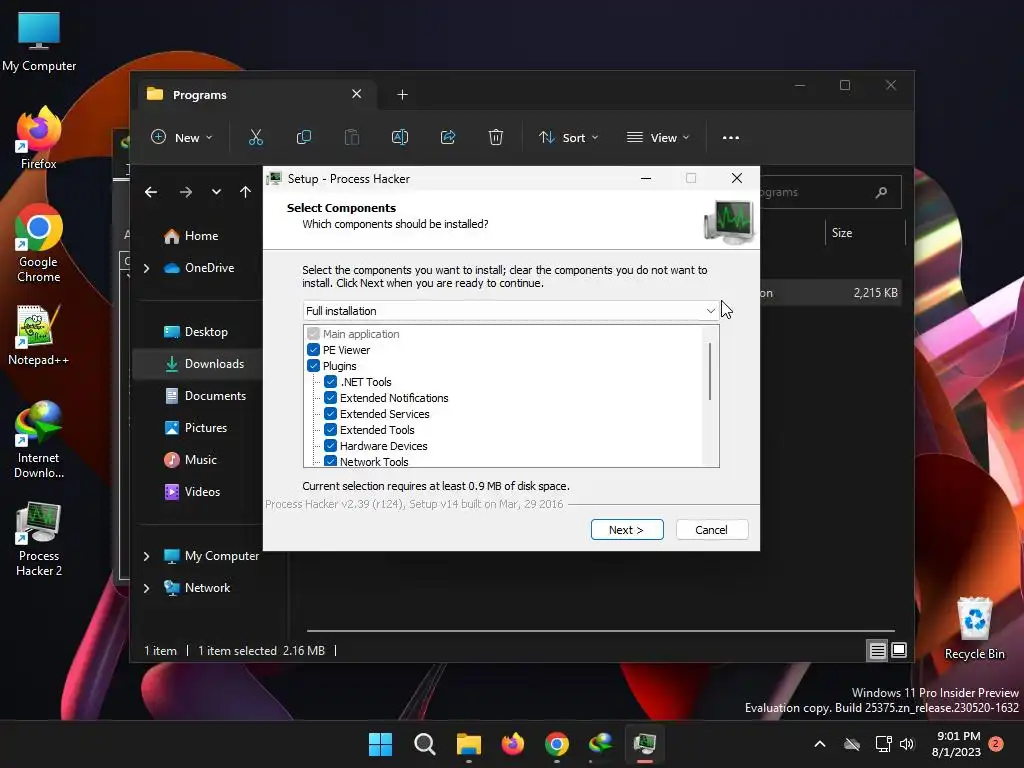This screenshot has width=1024, height=768.
Task: Click the Paste icon in Explorer toolbar
Action: click(351, 138)
